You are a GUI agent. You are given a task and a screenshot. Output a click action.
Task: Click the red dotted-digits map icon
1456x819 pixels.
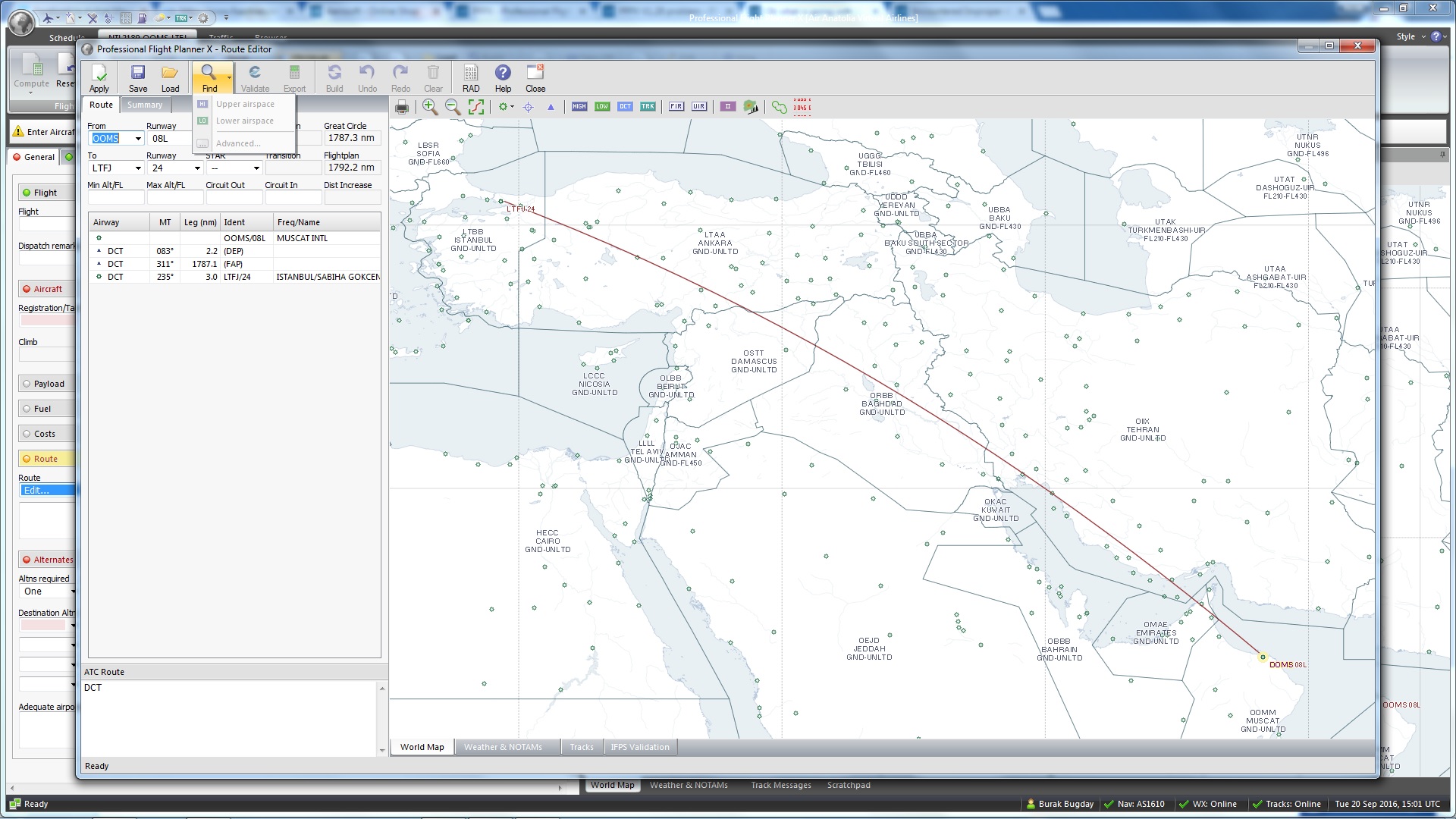pos(802,107)
